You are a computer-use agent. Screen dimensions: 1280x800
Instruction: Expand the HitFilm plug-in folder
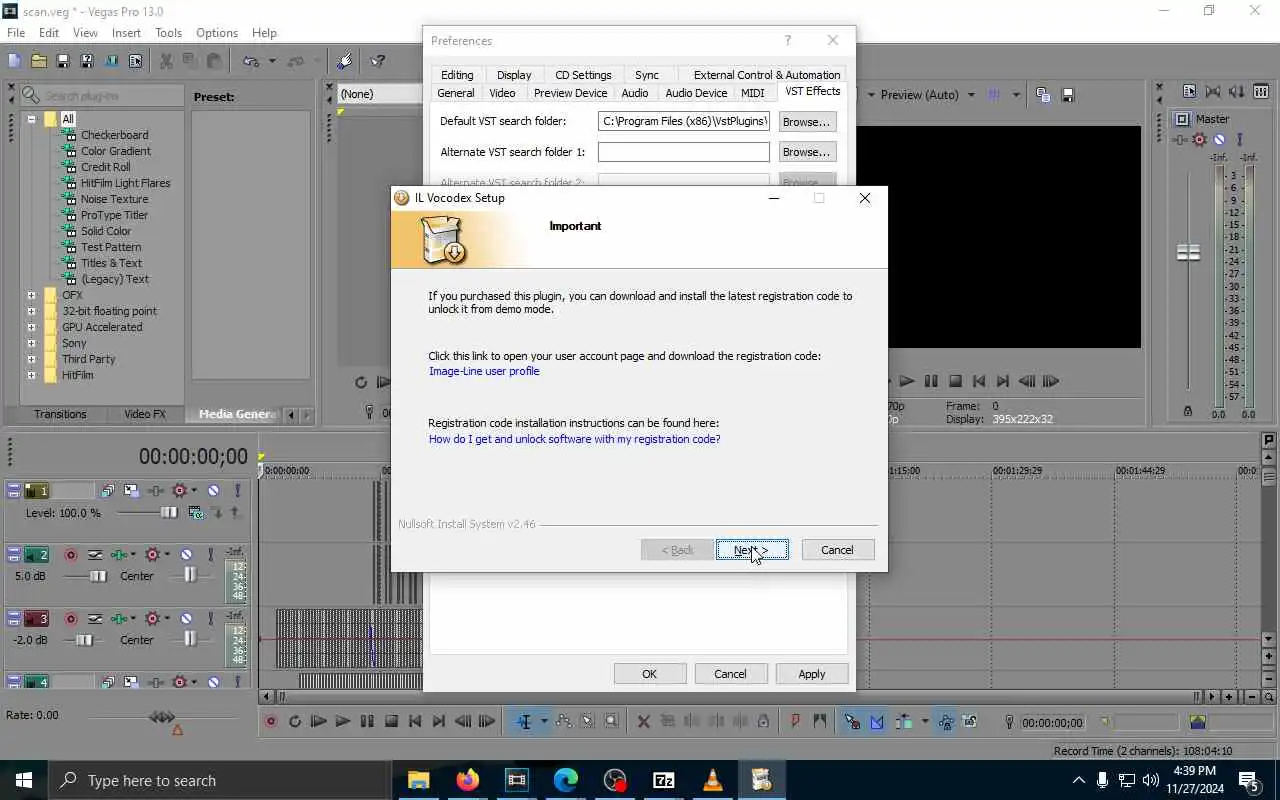31,375
